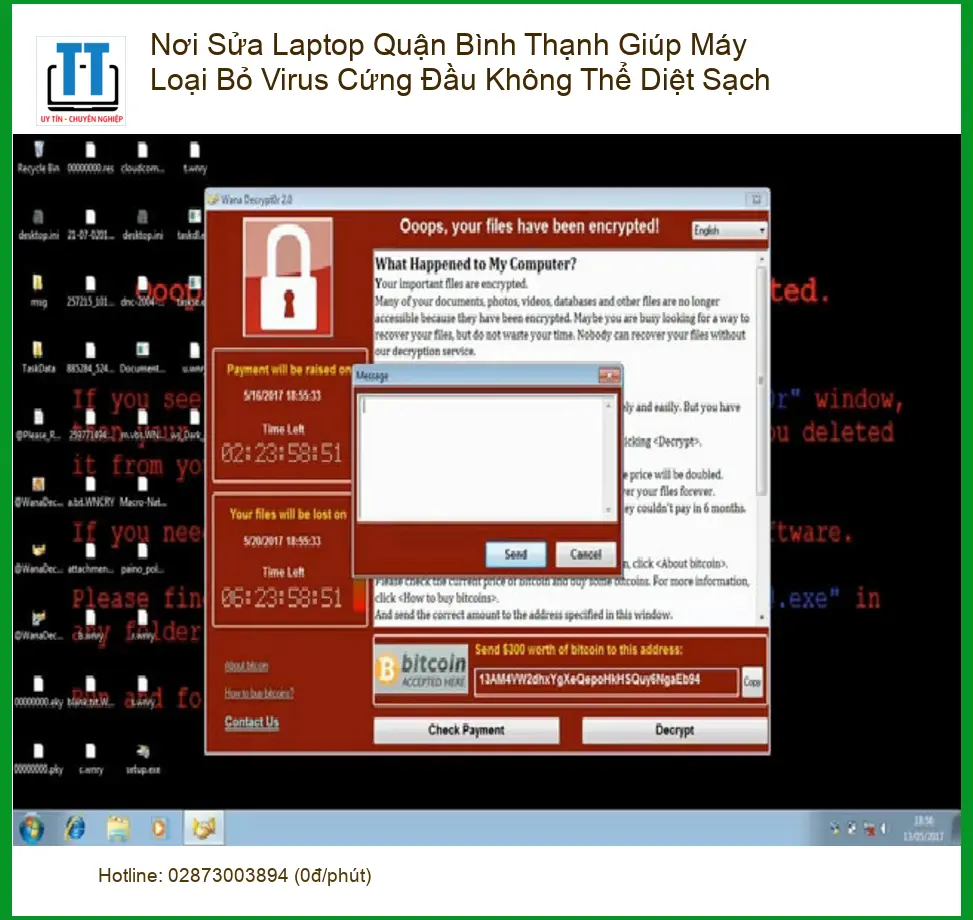Close the Wana Decrypt0r 2.0 window
973x920 pixels.
point(756,199)
